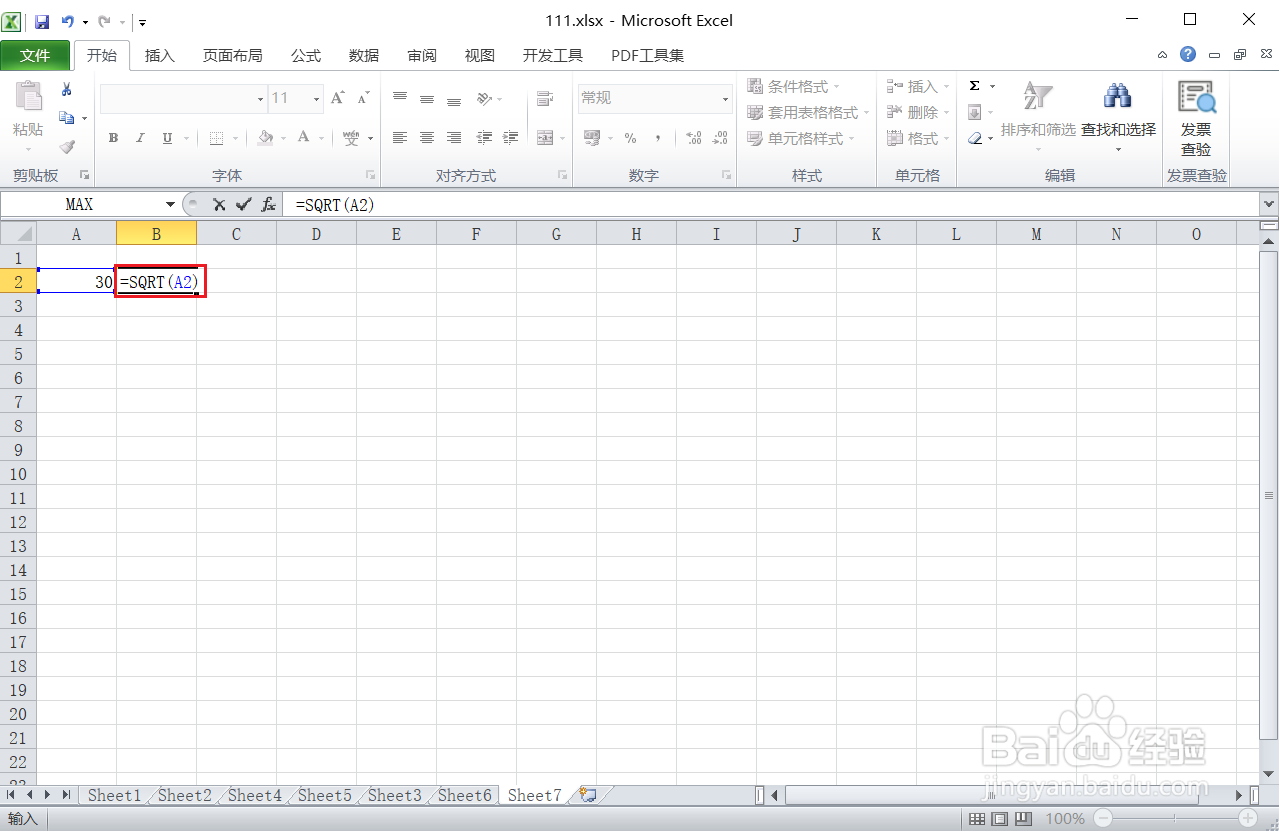Click the Insert Worksheet tab icon
1279x831 pixels.
(588, 795)
